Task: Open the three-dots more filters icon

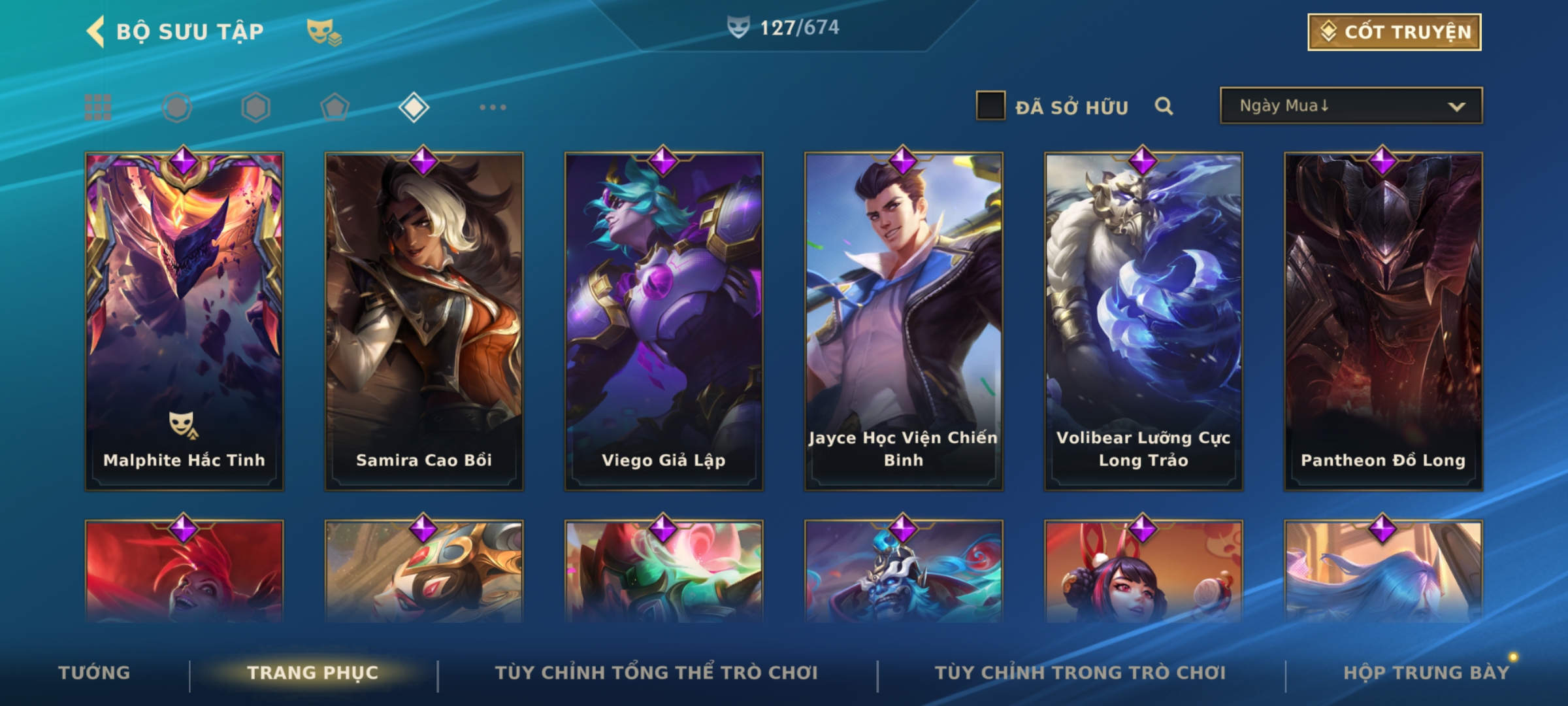Action: (493, 107)
